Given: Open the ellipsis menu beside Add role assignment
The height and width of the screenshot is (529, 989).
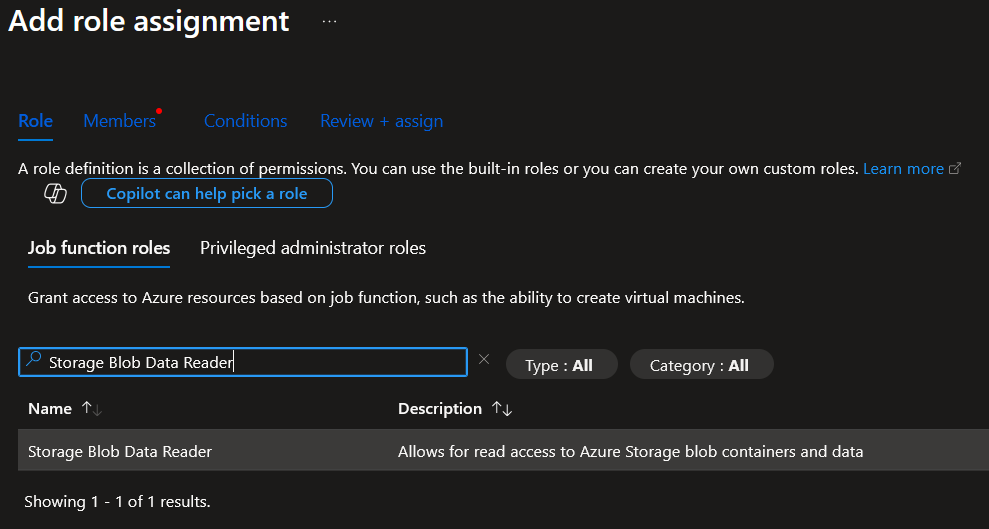Looking at the screenshot, I should (x=329, y=21).
